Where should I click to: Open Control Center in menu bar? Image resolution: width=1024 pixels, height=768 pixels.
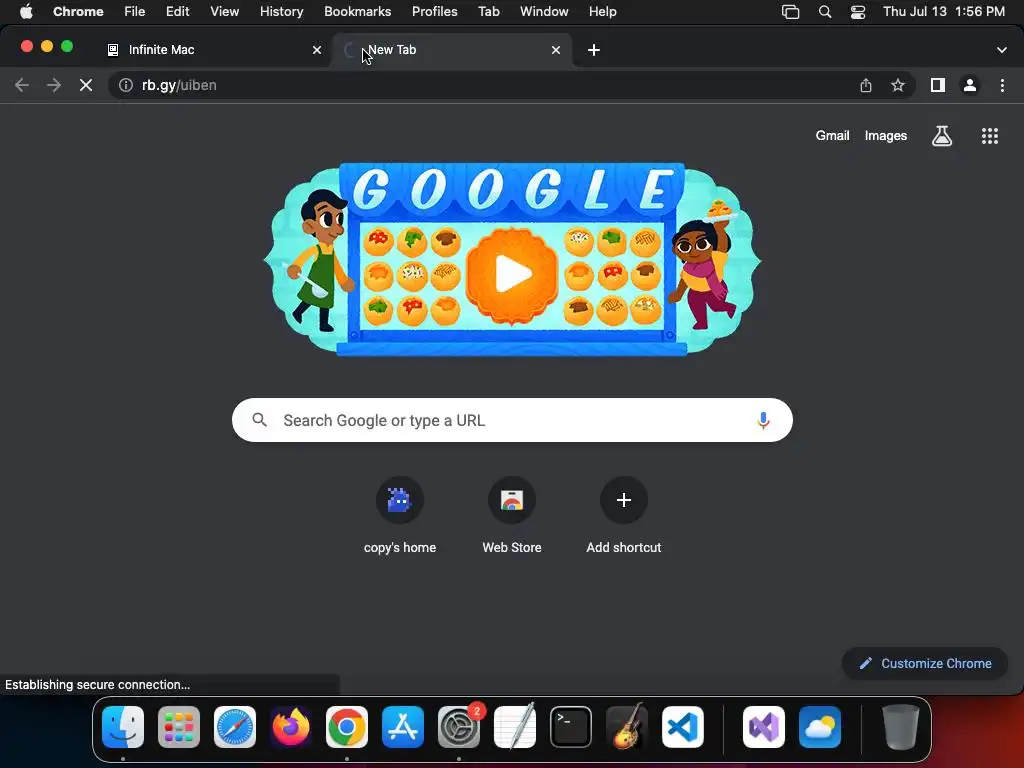857,12
